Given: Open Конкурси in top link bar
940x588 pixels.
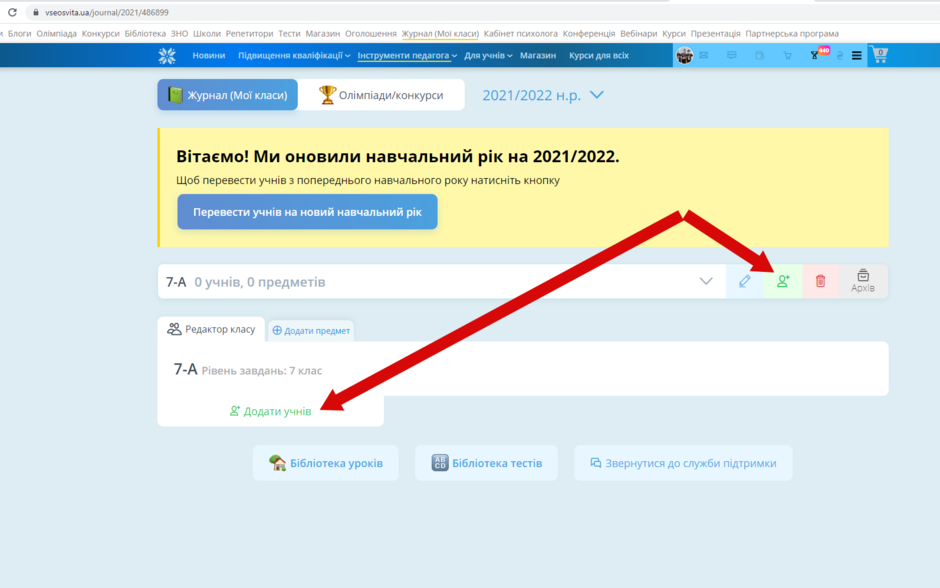Looking at the screenshot, I should tap(100, 34).
